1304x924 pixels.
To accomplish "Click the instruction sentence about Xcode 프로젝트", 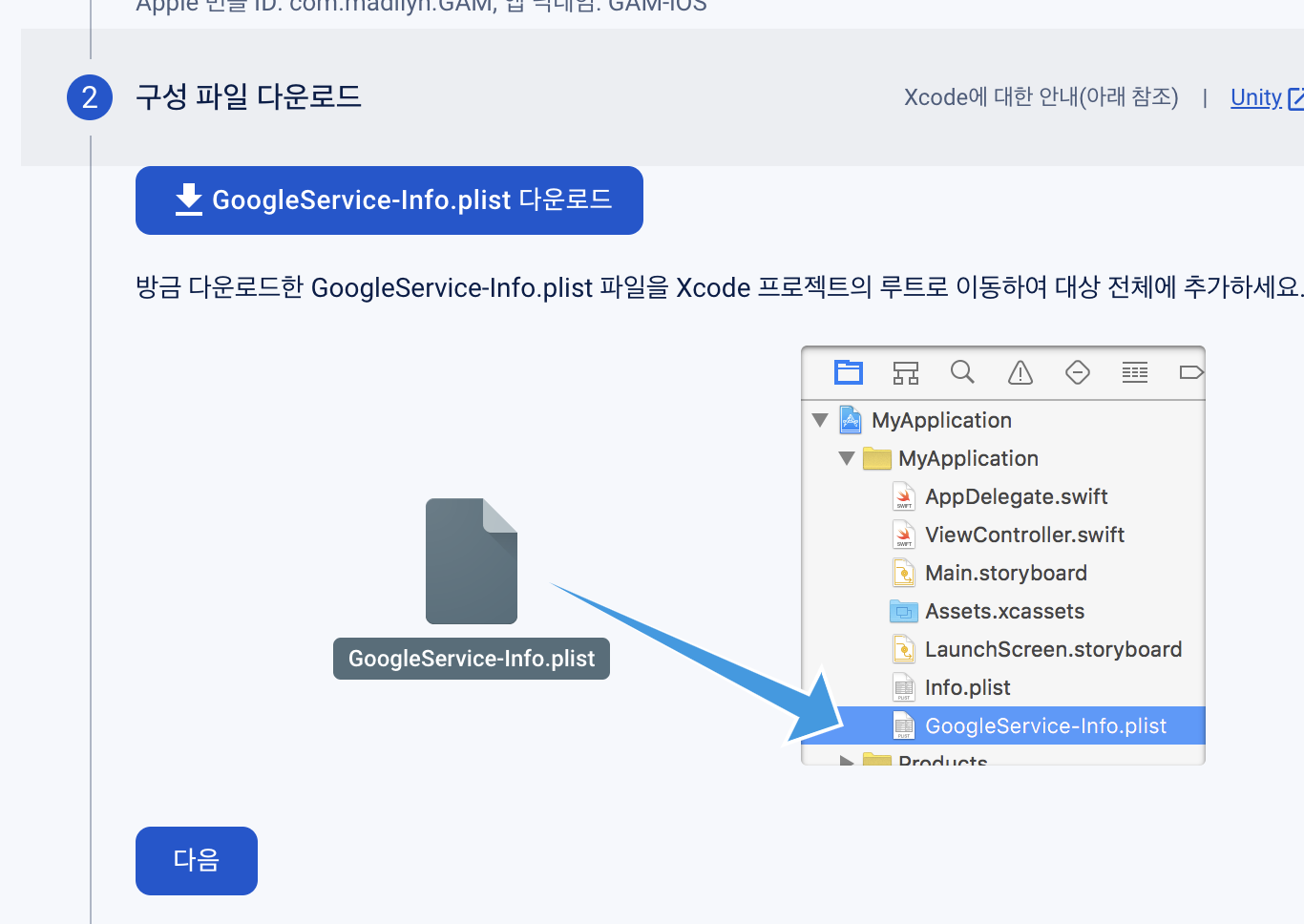I will point(720,287).
